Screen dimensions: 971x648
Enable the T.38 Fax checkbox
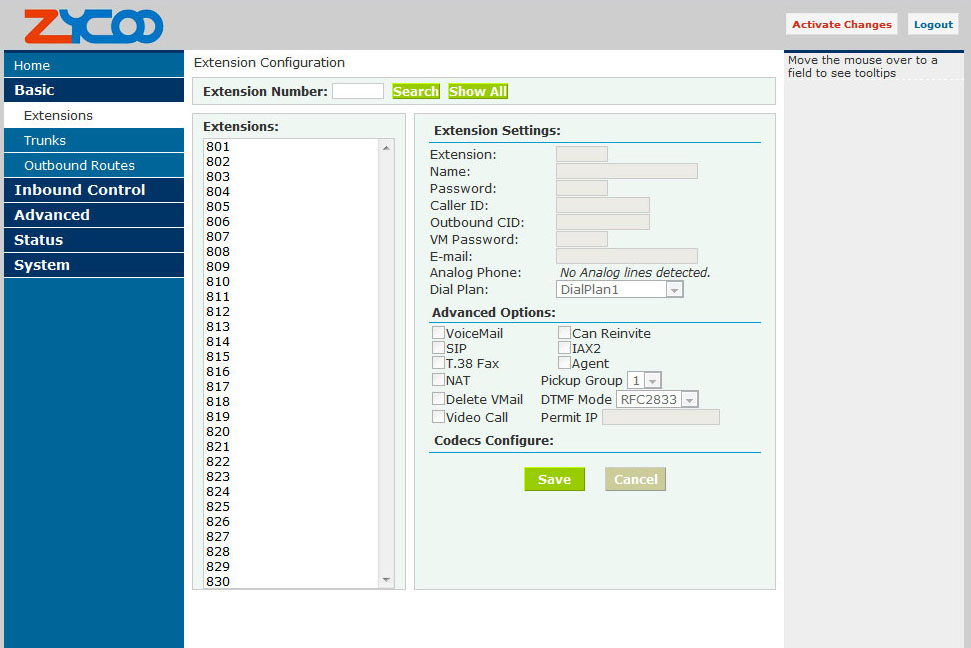438,363
